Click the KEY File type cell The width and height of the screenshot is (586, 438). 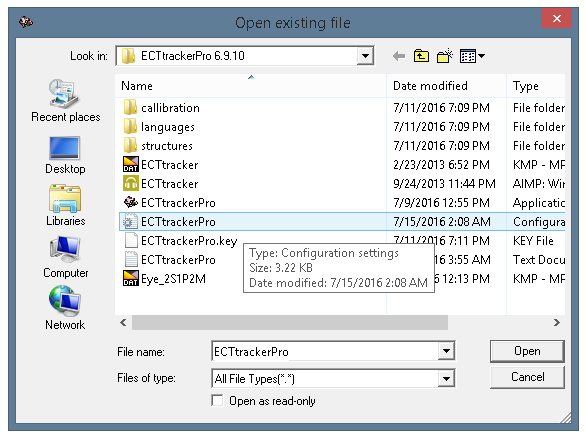pos(533,241)
